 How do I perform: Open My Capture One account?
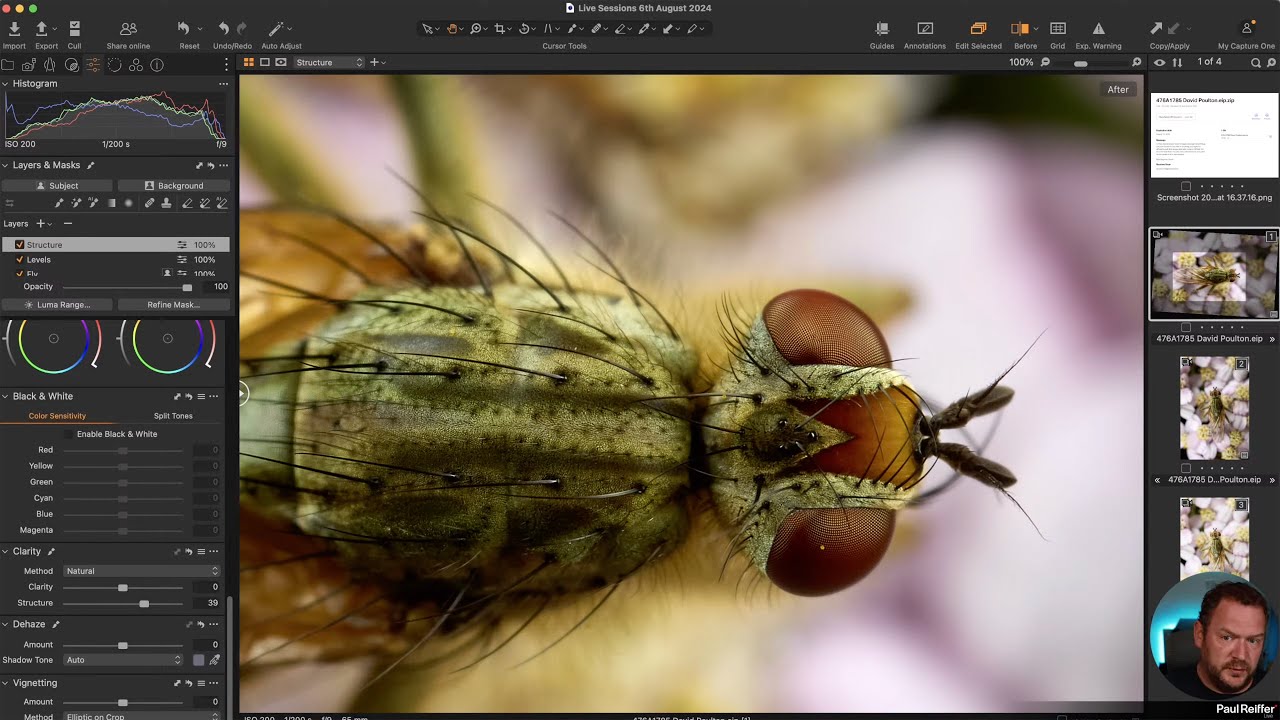[1246, 29]
